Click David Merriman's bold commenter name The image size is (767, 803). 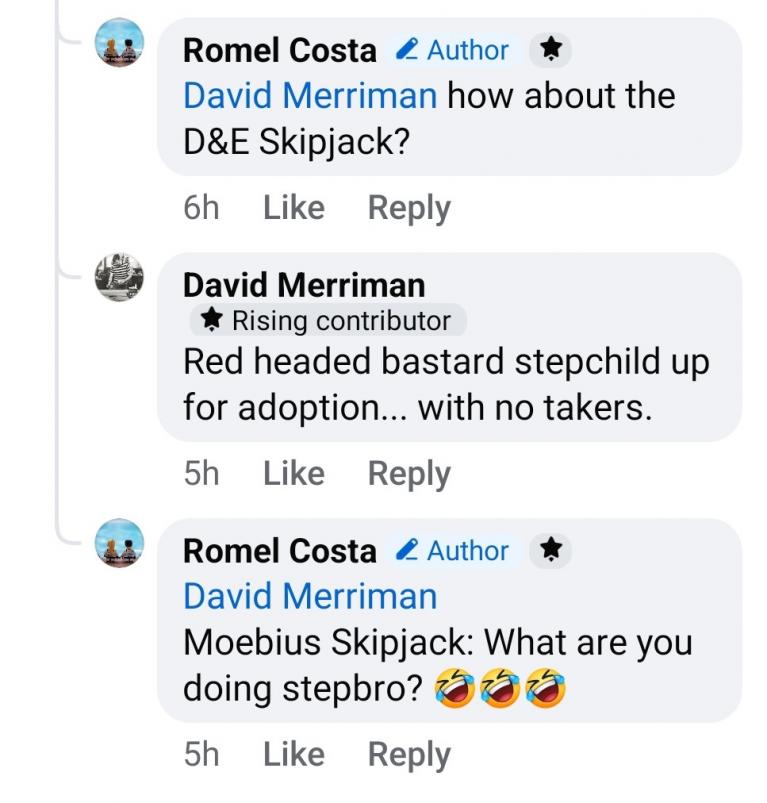304,285
